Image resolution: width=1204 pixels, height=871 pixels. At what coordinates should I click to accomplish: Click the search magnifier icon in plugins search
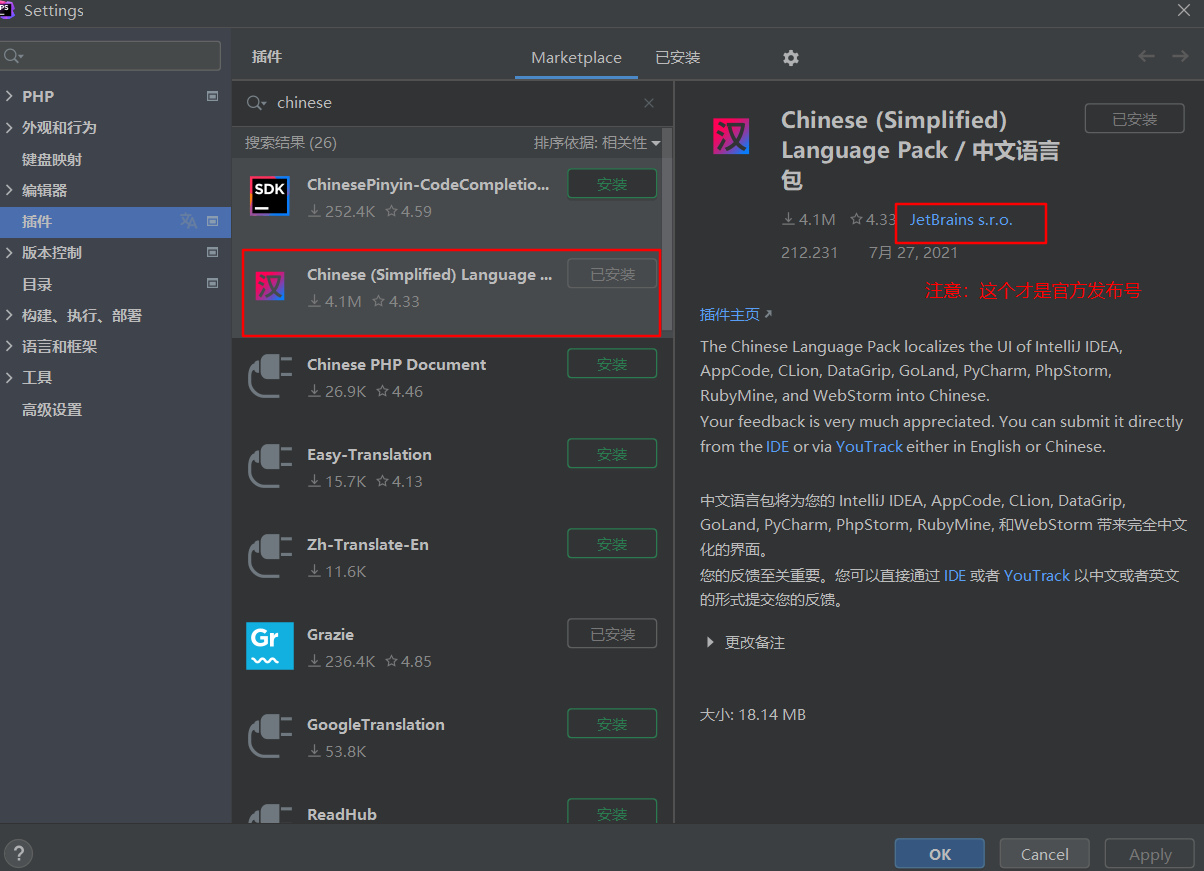(256, 103)
